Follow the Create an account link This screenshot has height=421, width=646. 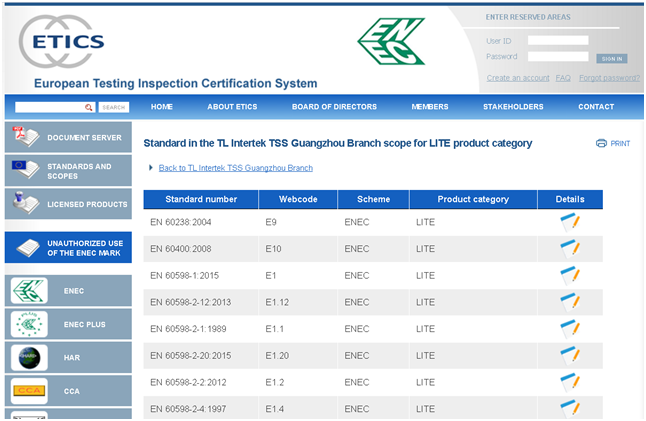[518, 78]
